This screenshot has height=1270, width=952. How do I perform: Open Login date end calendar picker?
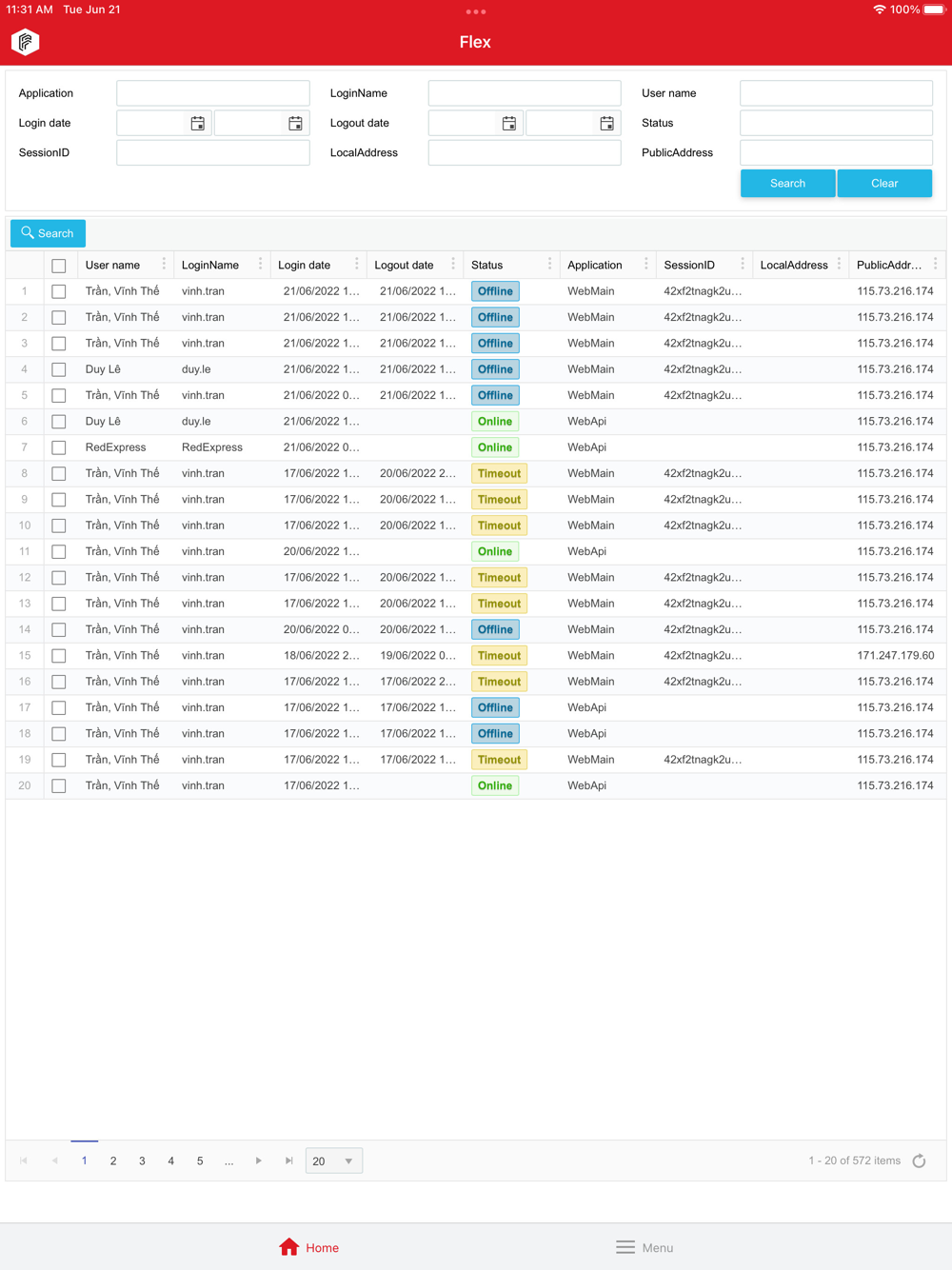(x=295, y=123)
